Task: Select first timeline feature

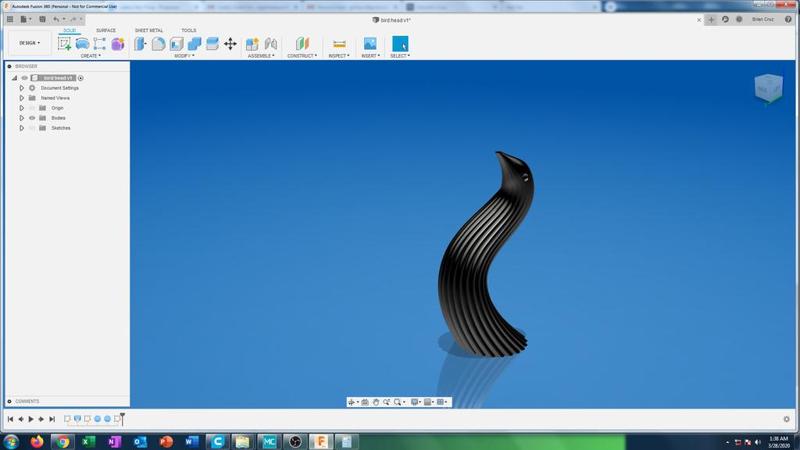Action: pyautogui.click(x=67, y=419)
